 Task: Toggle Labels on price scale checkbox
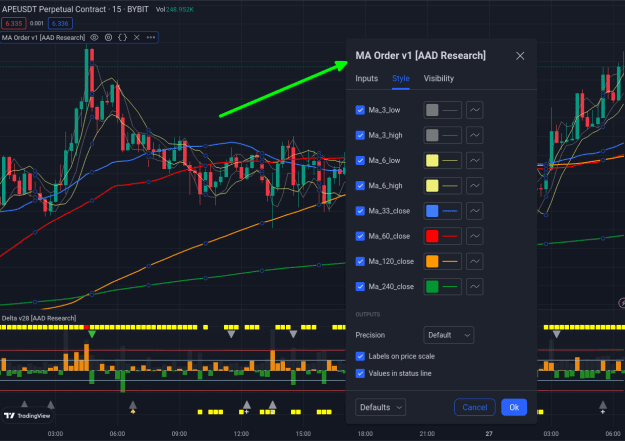[360, 356]
